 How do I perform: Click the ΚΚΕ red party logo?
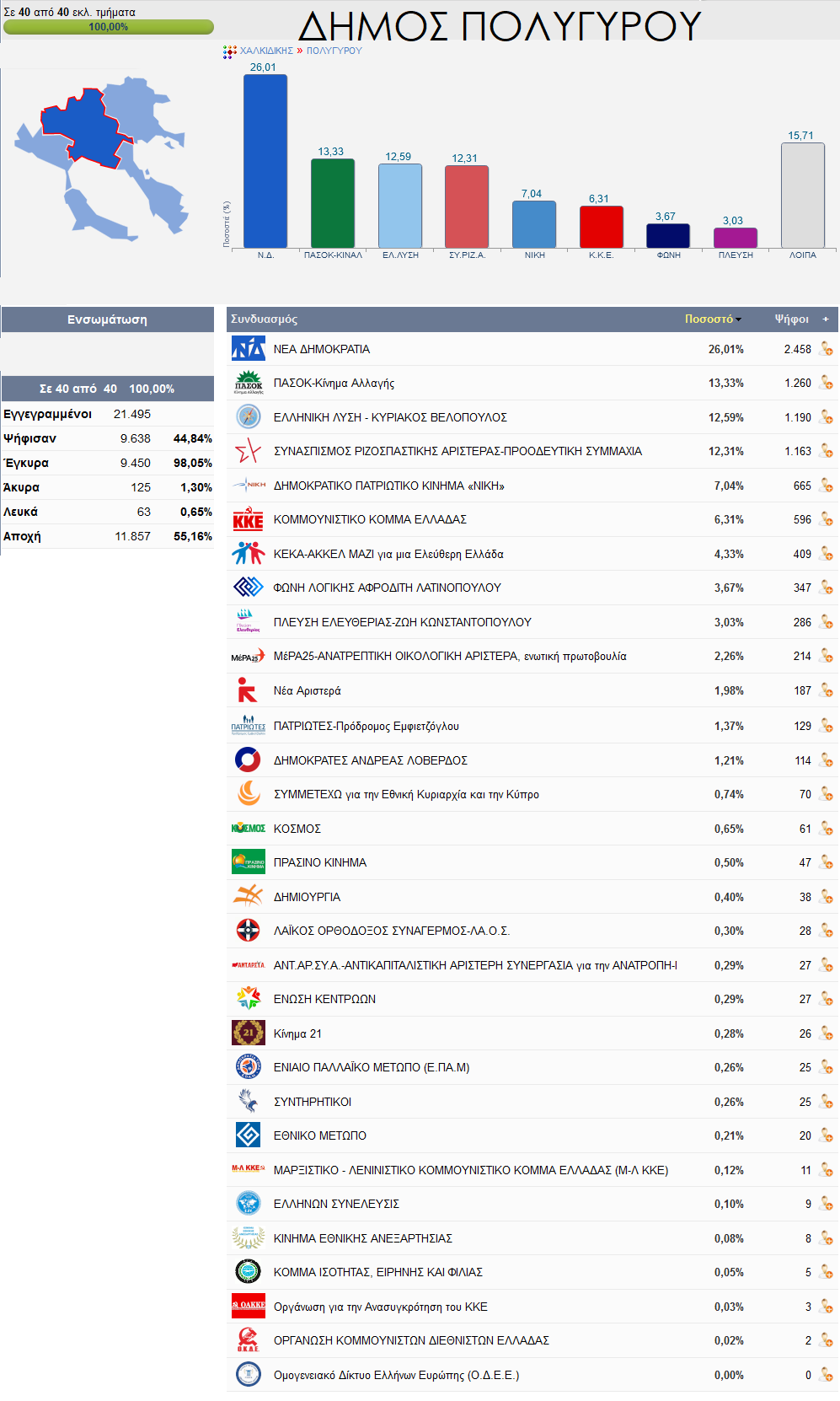point(248,520)
